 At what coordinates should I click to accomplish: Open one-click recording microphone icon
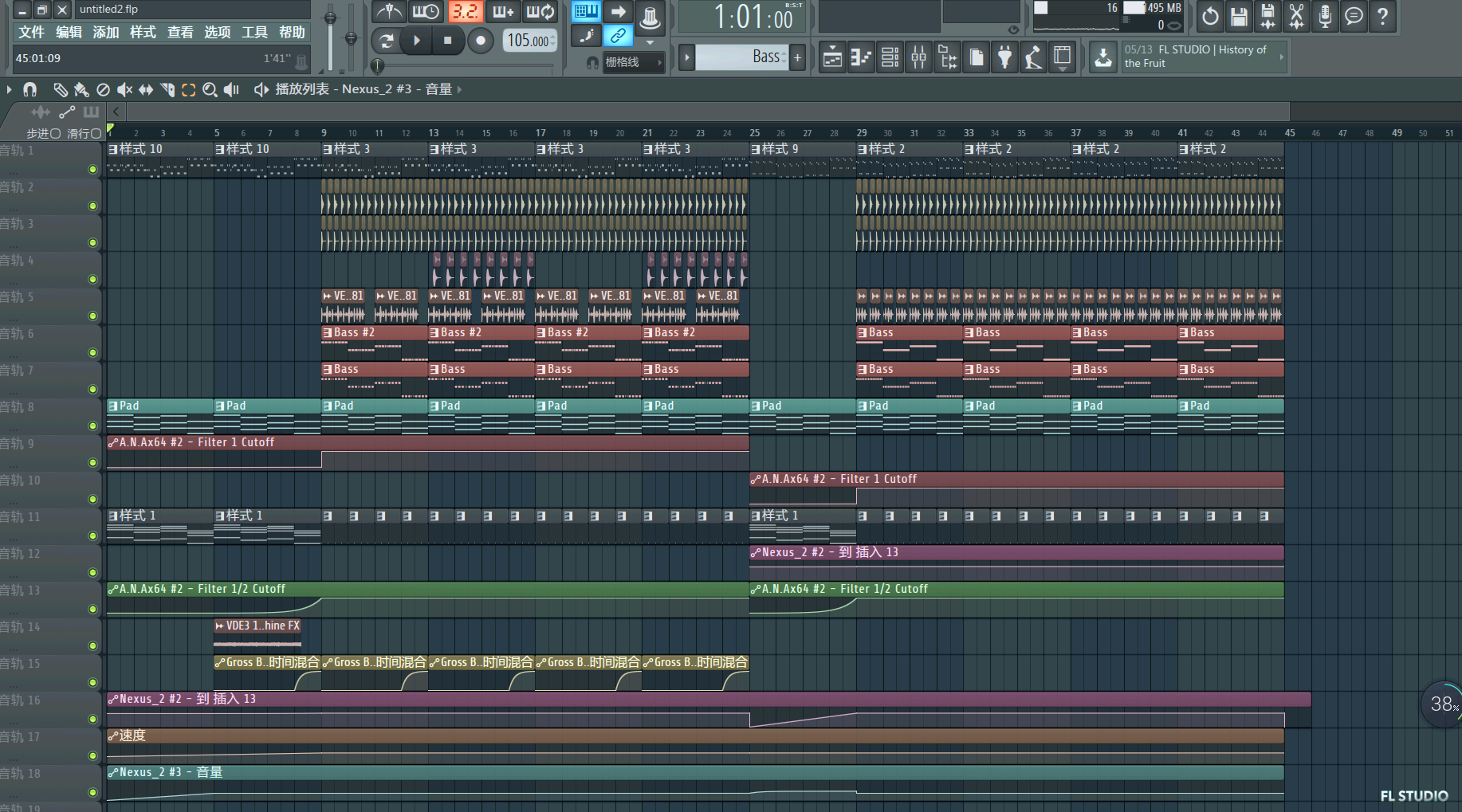(1325, 16)
